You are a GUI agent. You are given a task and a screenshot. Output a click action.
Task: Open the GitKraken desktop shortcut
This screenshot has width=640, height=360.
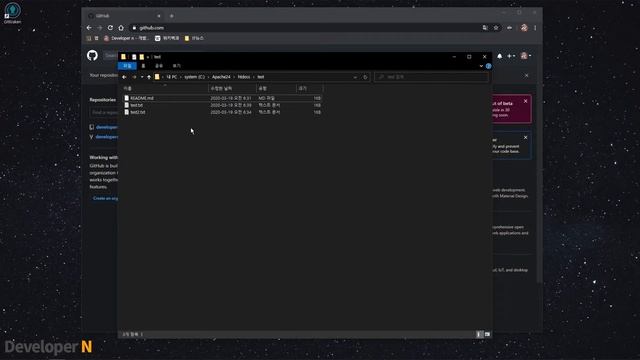[12, 13]
